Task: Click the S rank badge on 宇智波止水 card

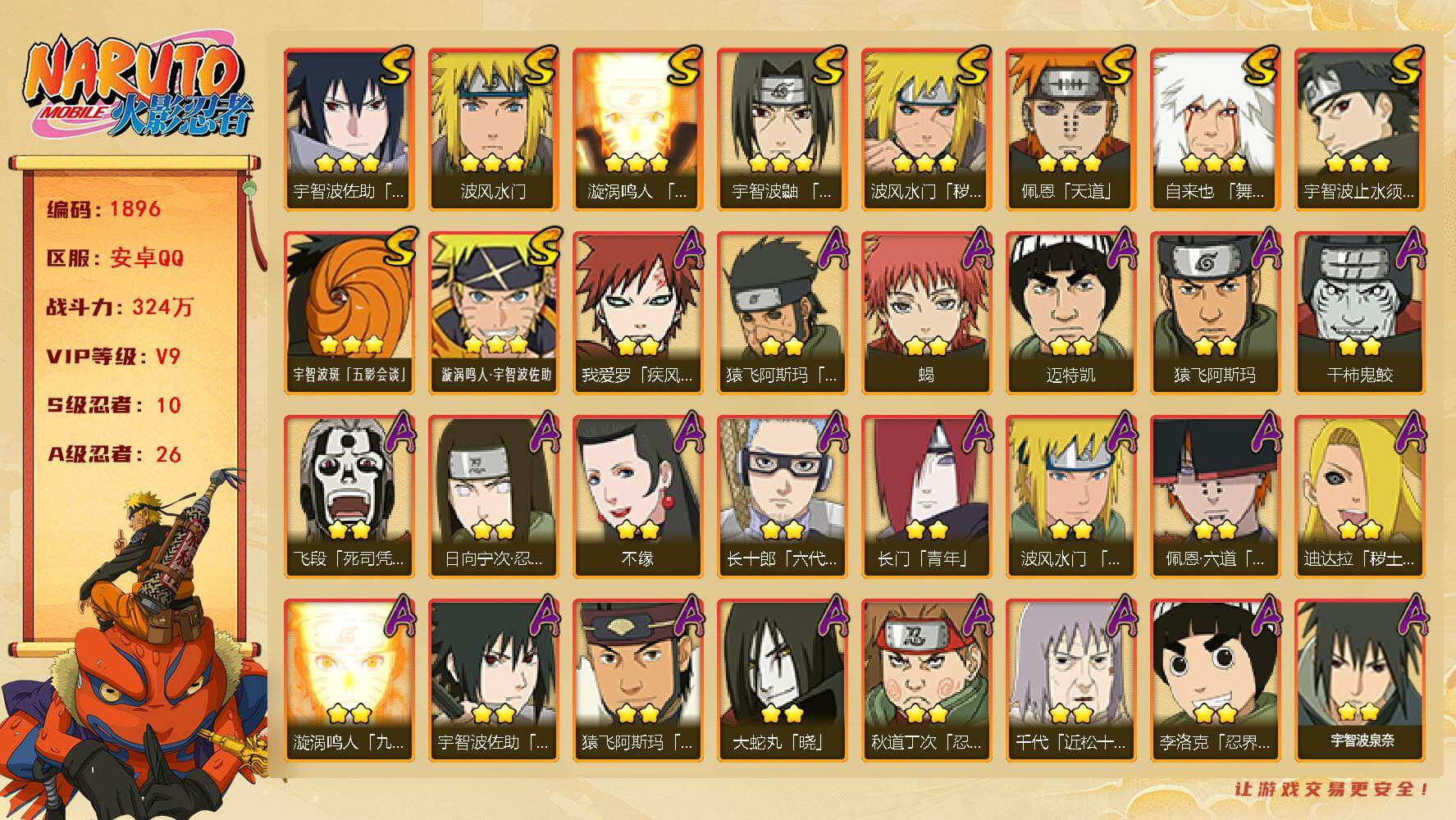Action: [x=1404, y=66]
